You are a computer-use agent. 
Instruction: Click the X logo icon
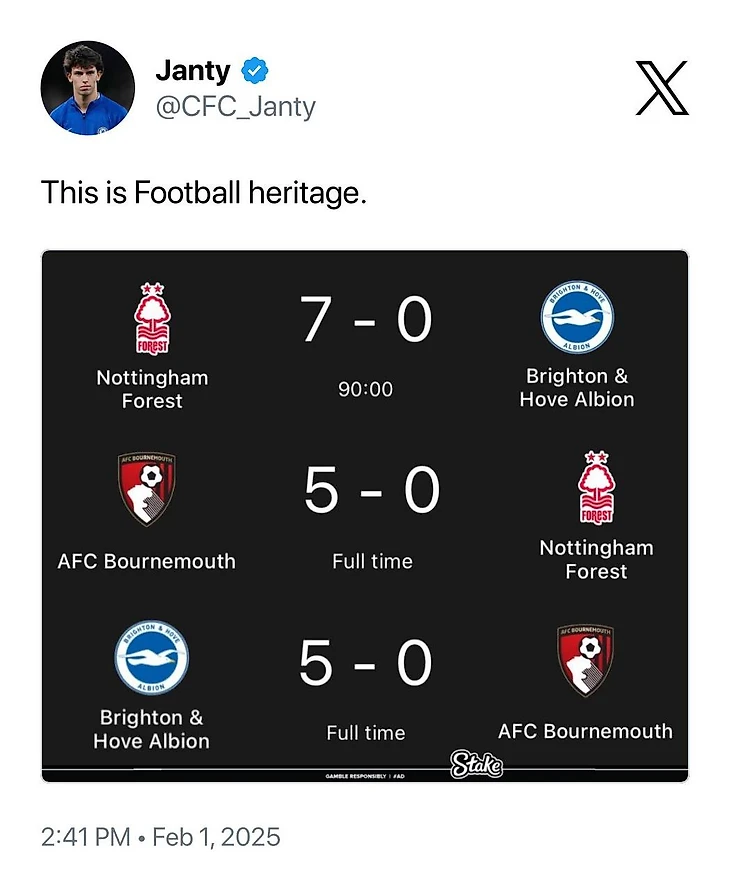click(662, 87)
